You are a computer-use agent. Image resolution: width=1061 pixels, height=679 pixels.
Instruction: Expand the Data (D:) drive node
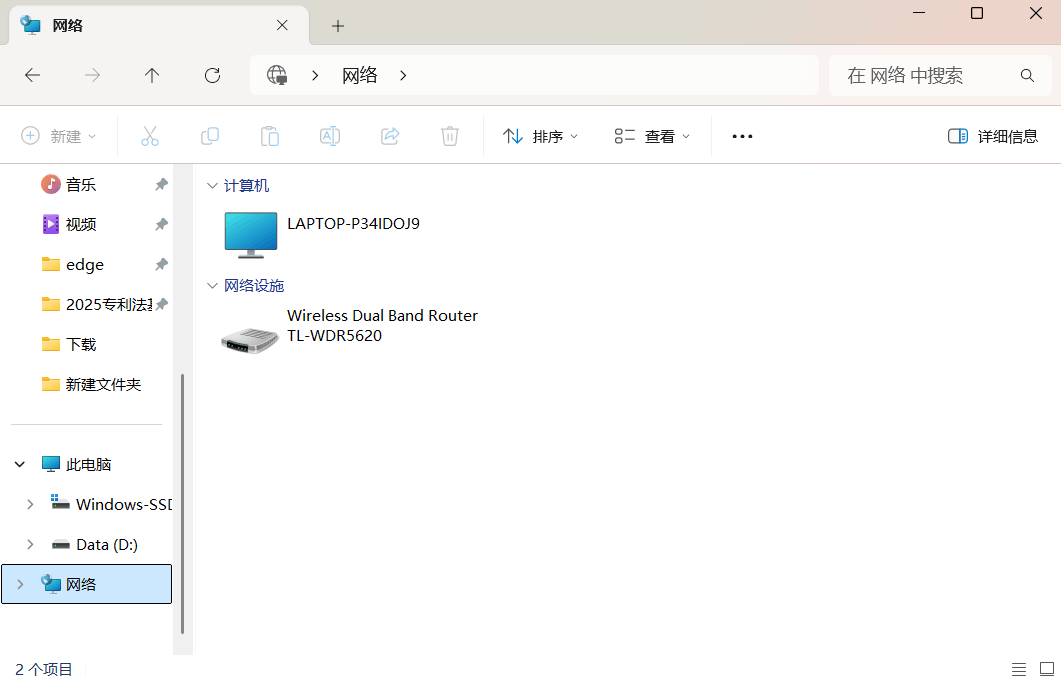[x=30, y=544]
